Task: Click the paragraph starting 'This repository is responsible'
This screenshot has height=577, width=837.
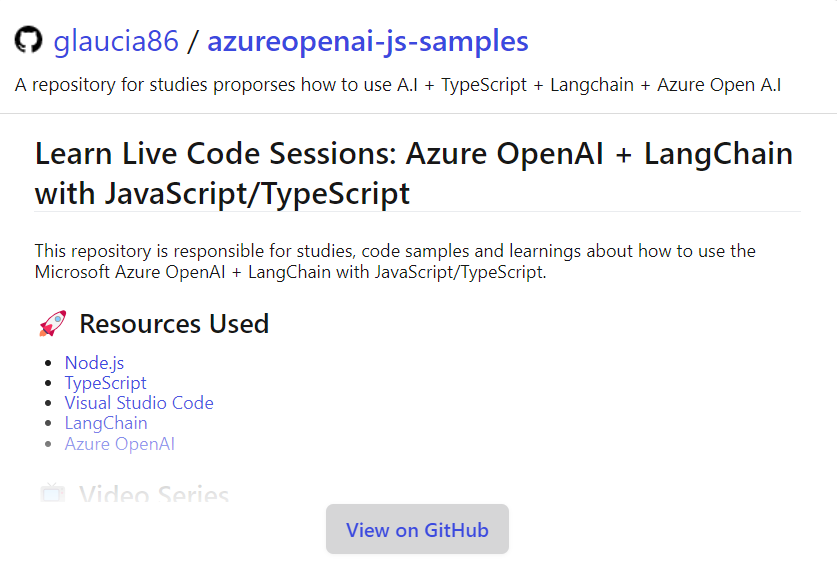Action: click(395, 262)
